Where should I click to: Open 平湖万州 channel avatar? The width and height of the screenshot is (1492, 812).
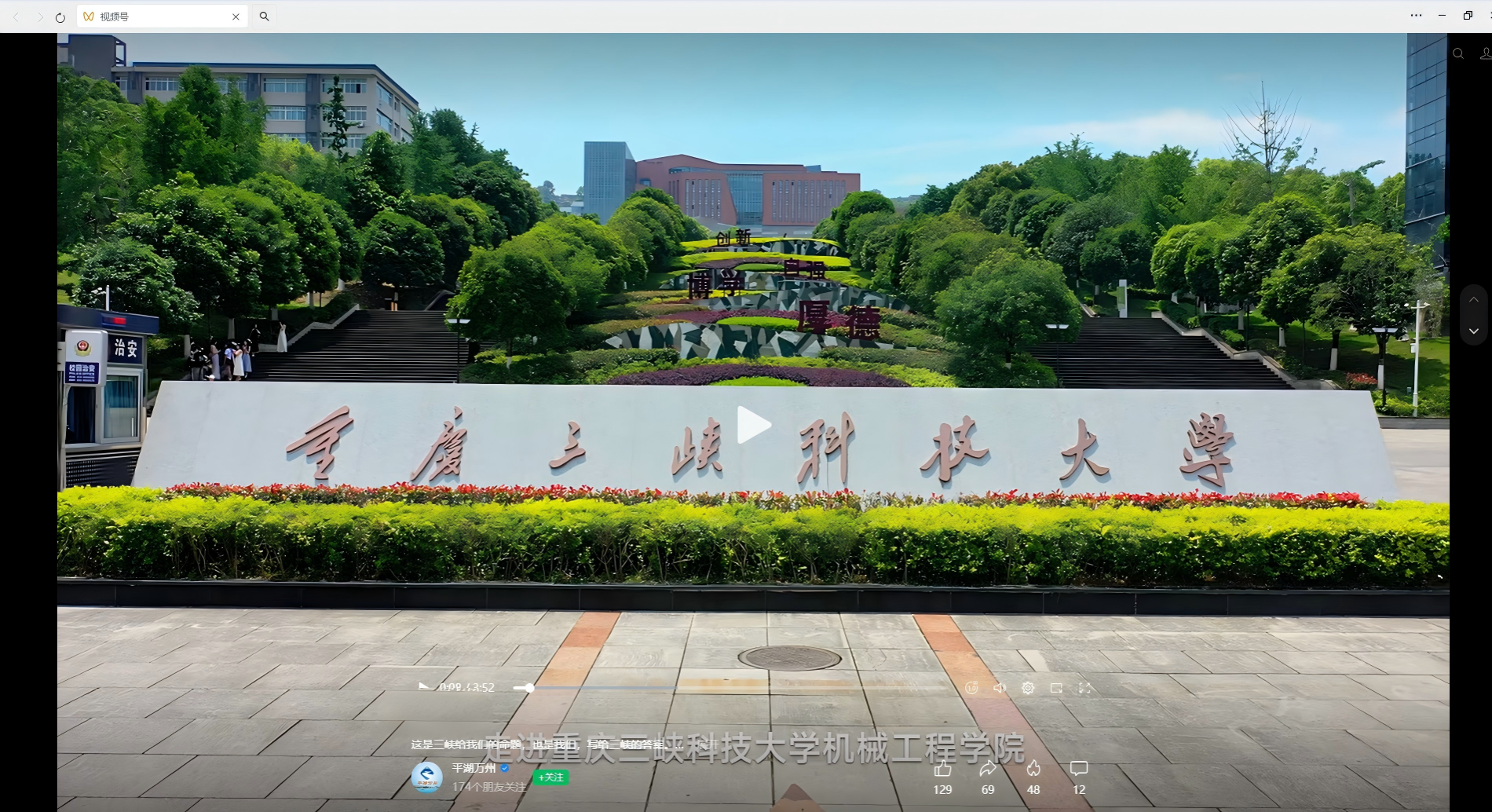[x=427, y=777]
